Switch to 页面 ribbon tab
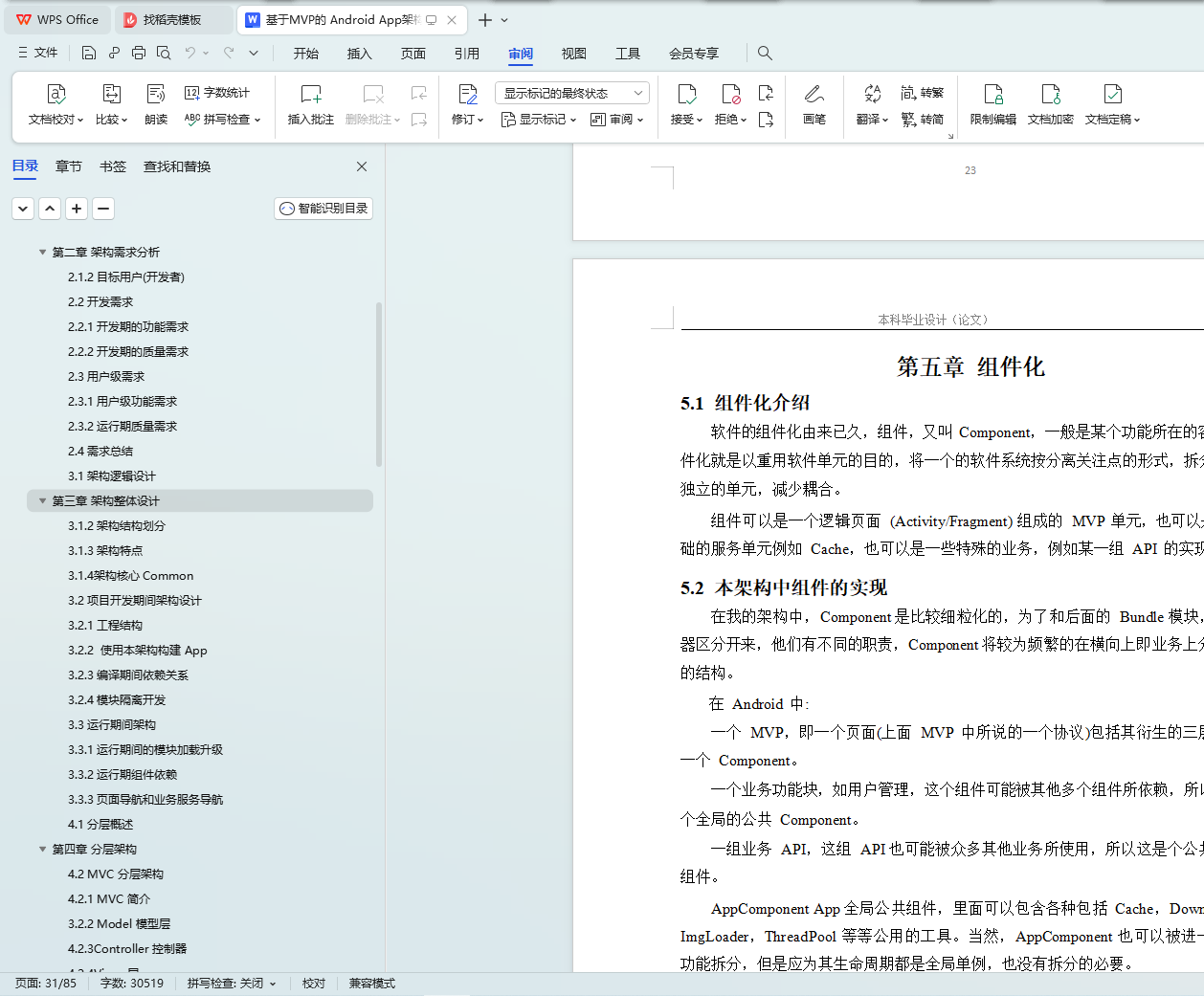 413,54
